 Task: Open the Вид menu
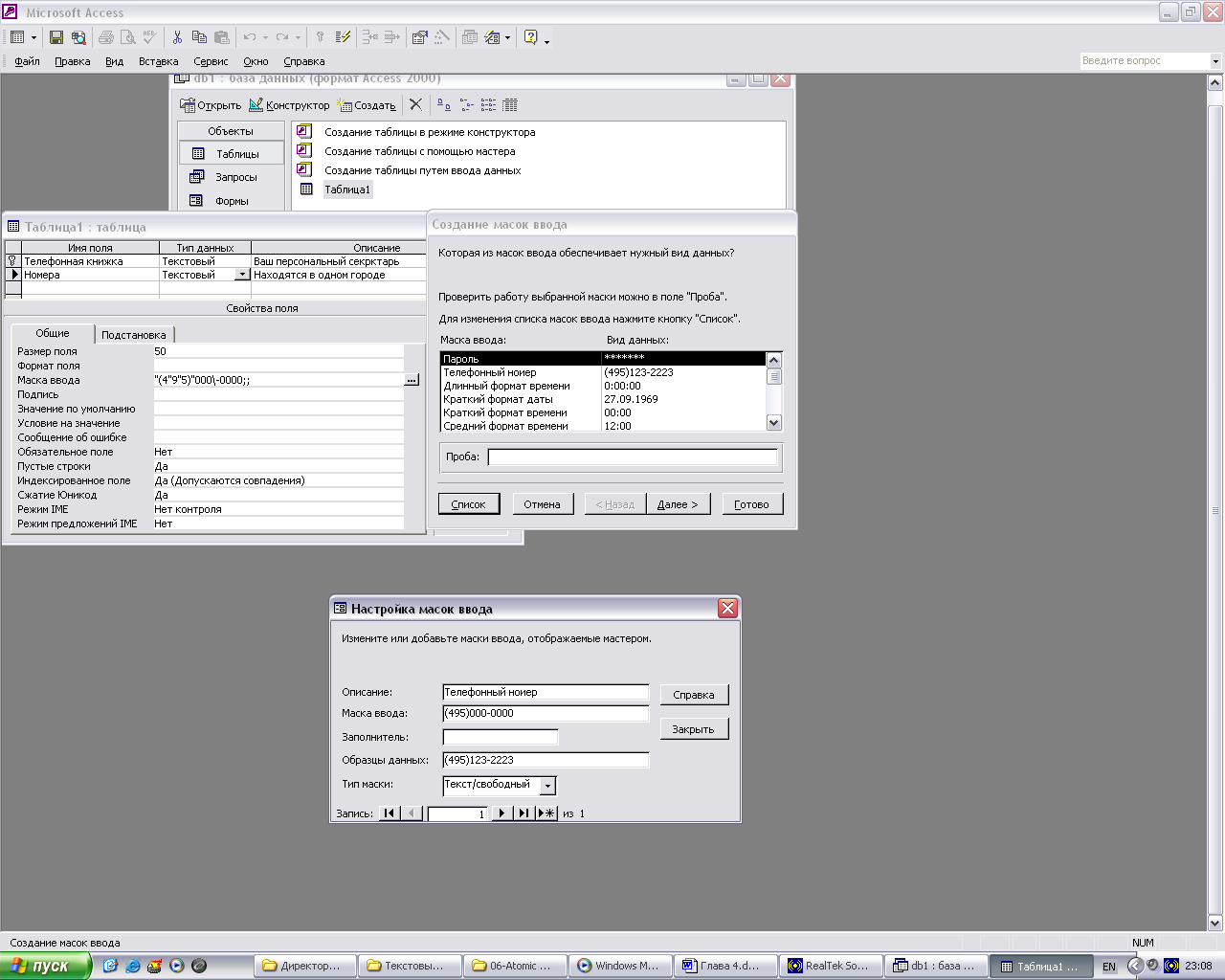pyautogui.click(x=115, y=61)
